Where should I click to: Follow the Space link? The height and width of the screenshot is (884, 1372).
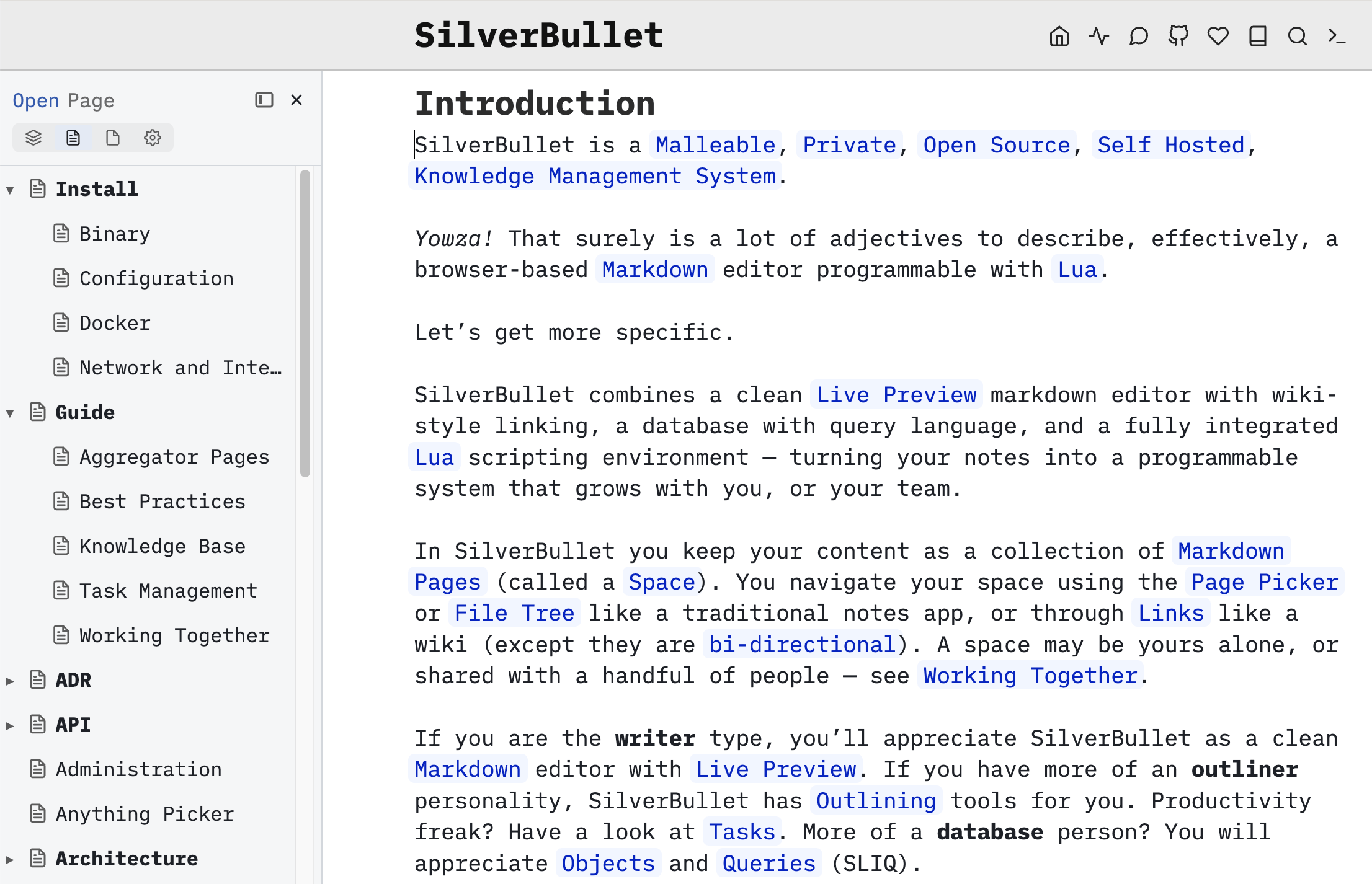661,582
